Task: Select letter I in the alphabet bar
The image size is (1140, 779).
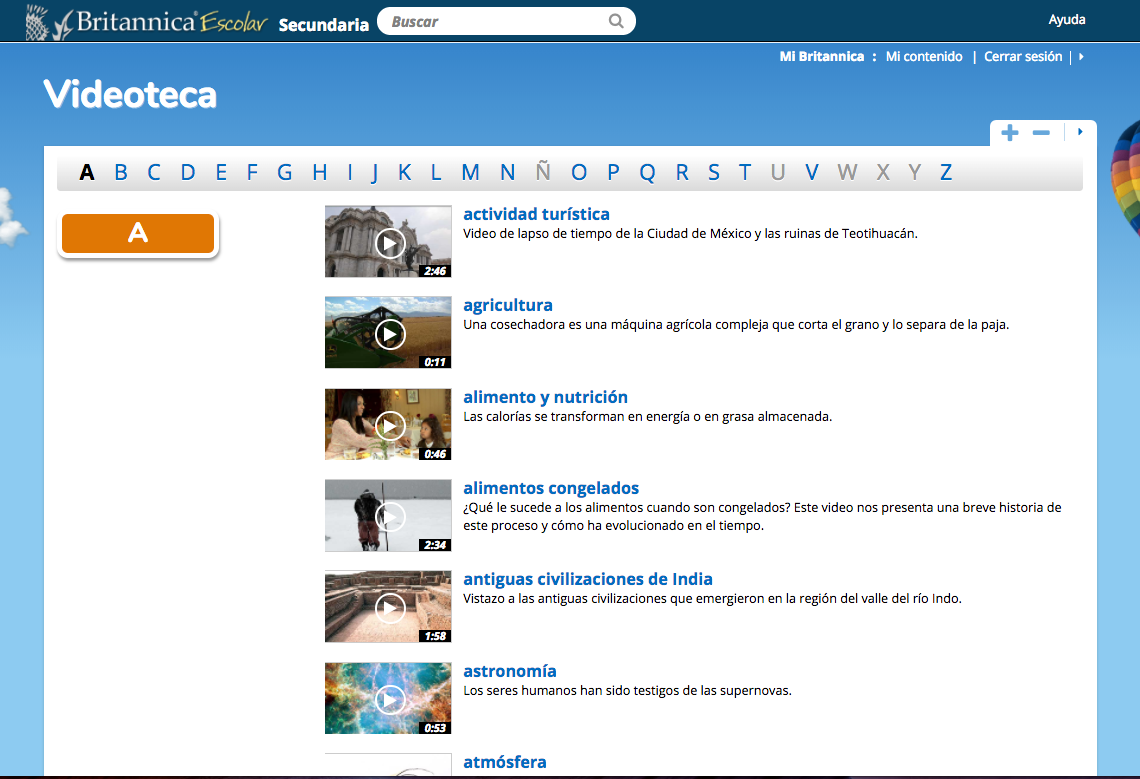Action: [x=350, y=172]
